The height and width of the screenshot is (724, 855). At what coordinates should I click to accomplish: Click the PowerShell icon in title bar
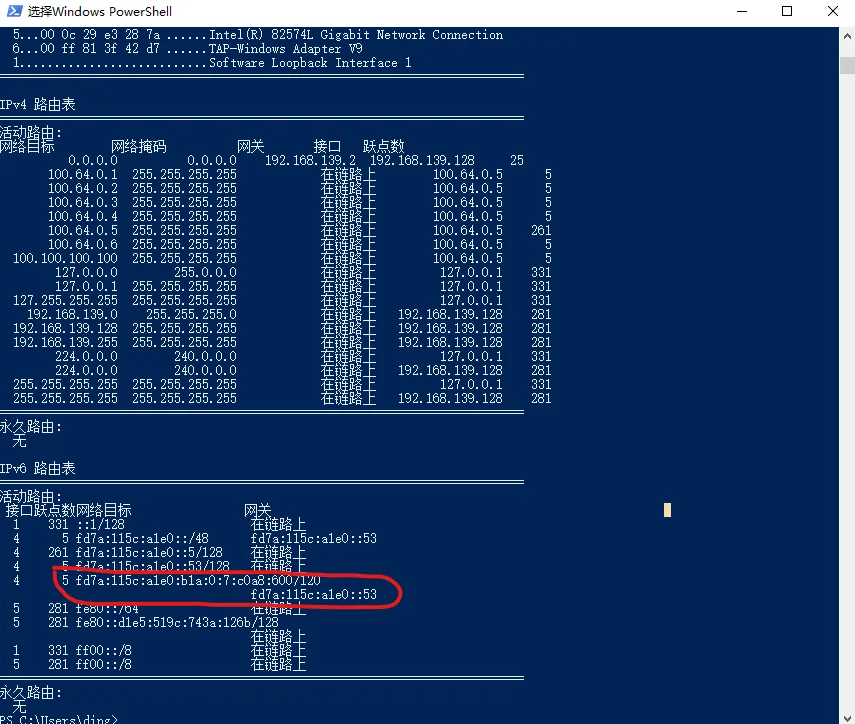(x=13, y=12)
